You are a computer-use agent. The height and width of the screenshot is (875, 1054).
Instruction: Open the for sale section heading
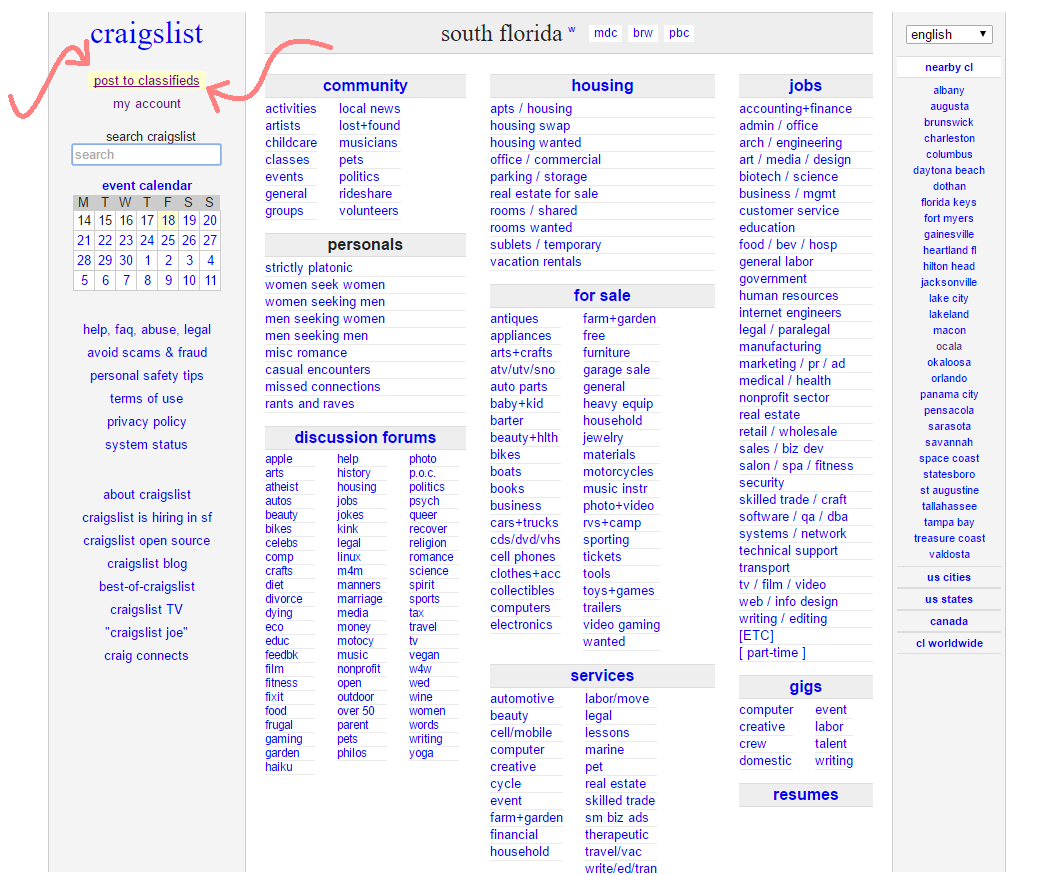[602, 296]
